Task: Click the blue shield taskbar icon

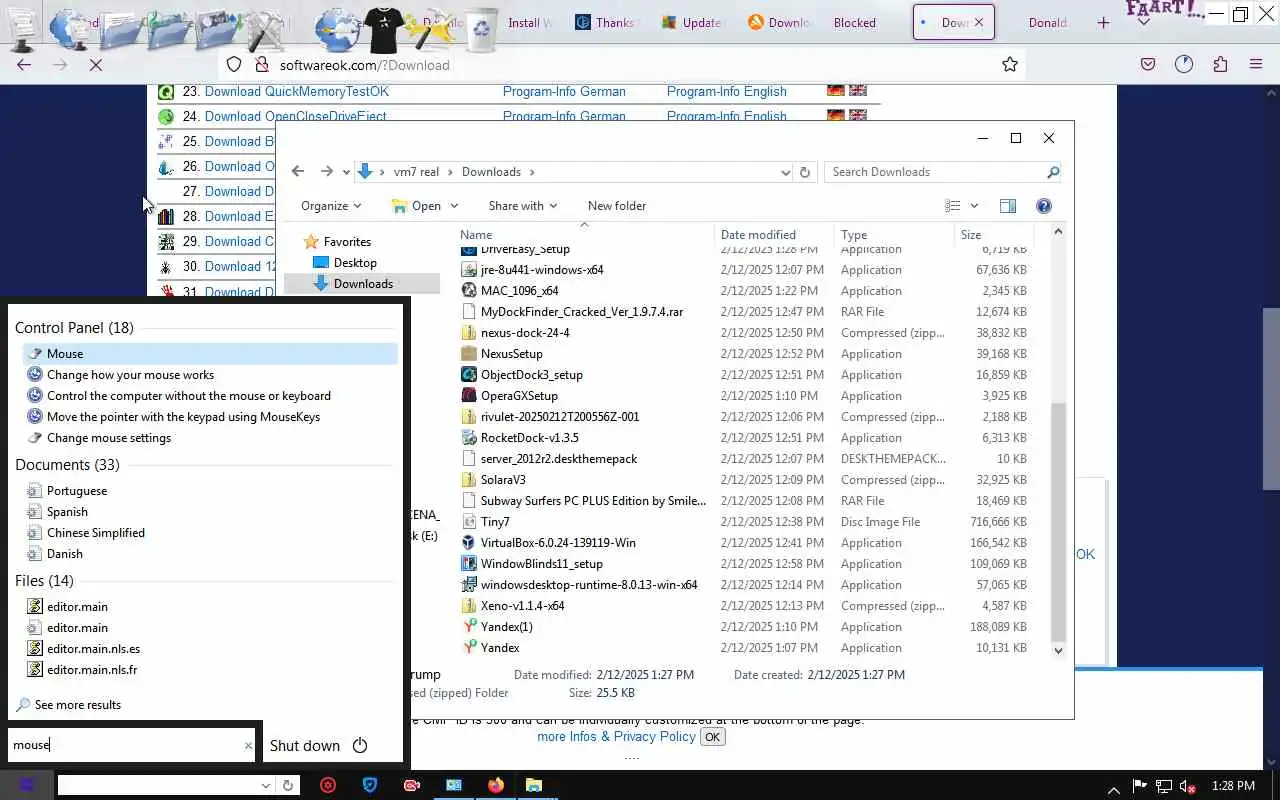Action: click(x=369, y=785)
